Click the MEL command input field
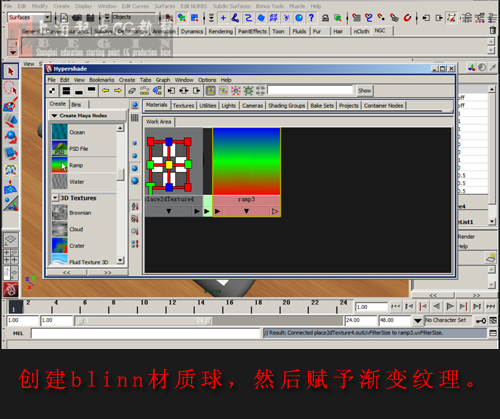Screen dimensions: 500x419 click(145, 333)
